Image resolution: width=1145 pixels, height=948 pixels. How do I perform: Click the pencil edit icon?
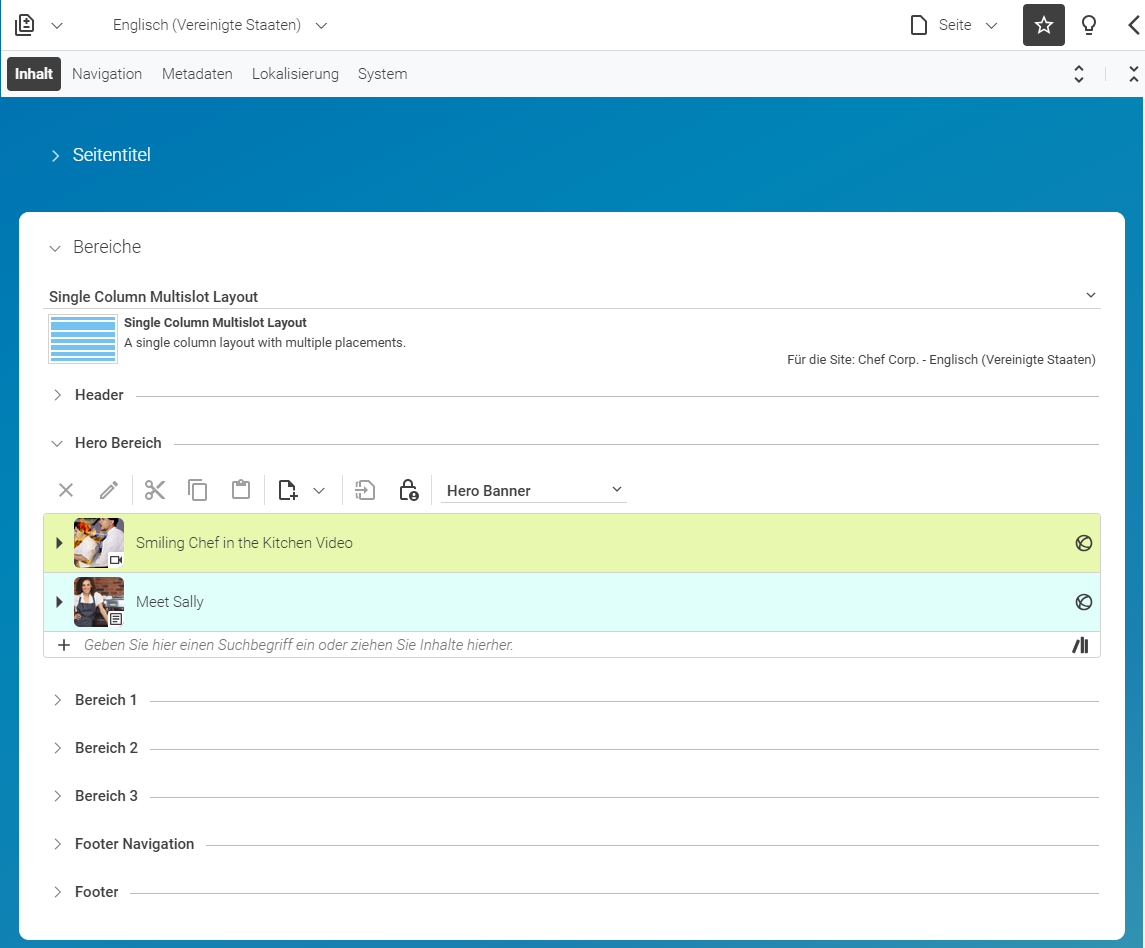109,490
